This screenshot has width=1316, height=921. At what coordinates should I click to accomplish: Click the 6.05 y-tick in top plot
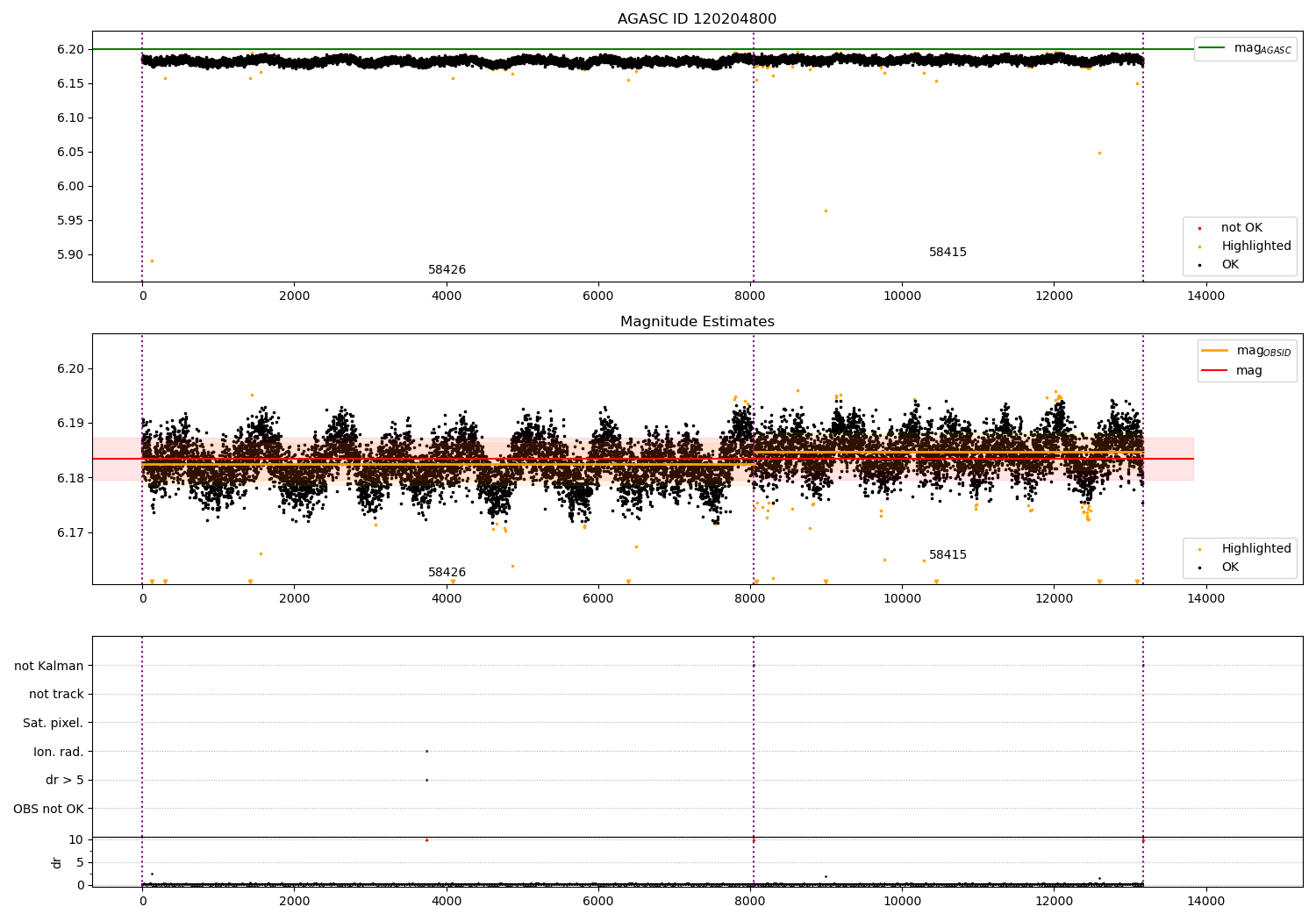70,152
